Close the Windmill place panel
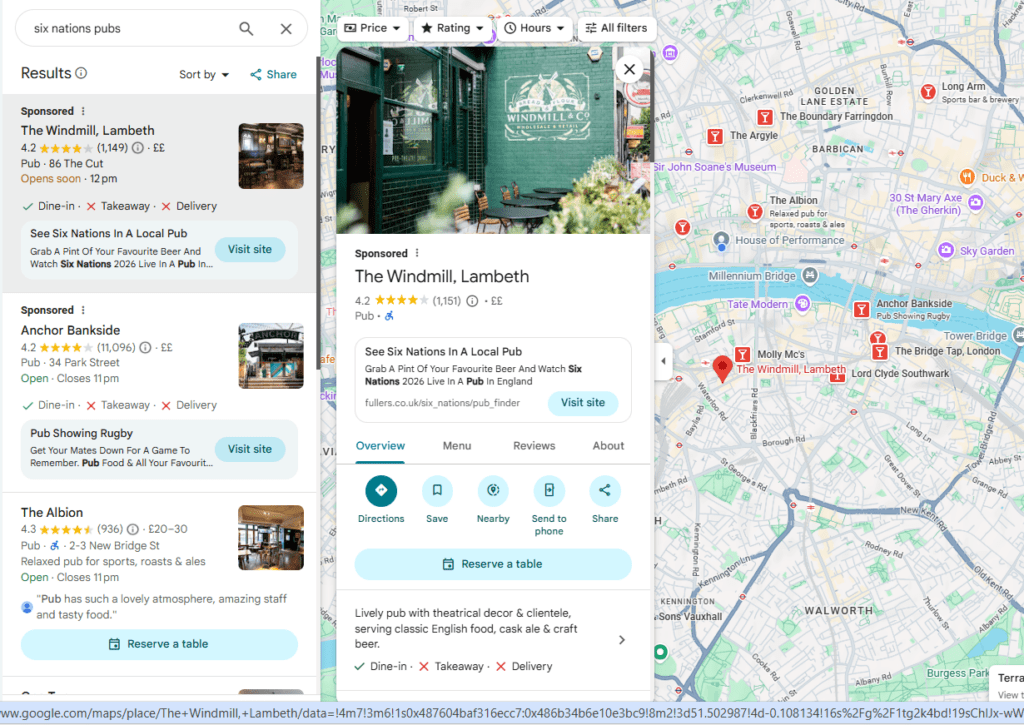1024x725 pixels. click(629, 69)
